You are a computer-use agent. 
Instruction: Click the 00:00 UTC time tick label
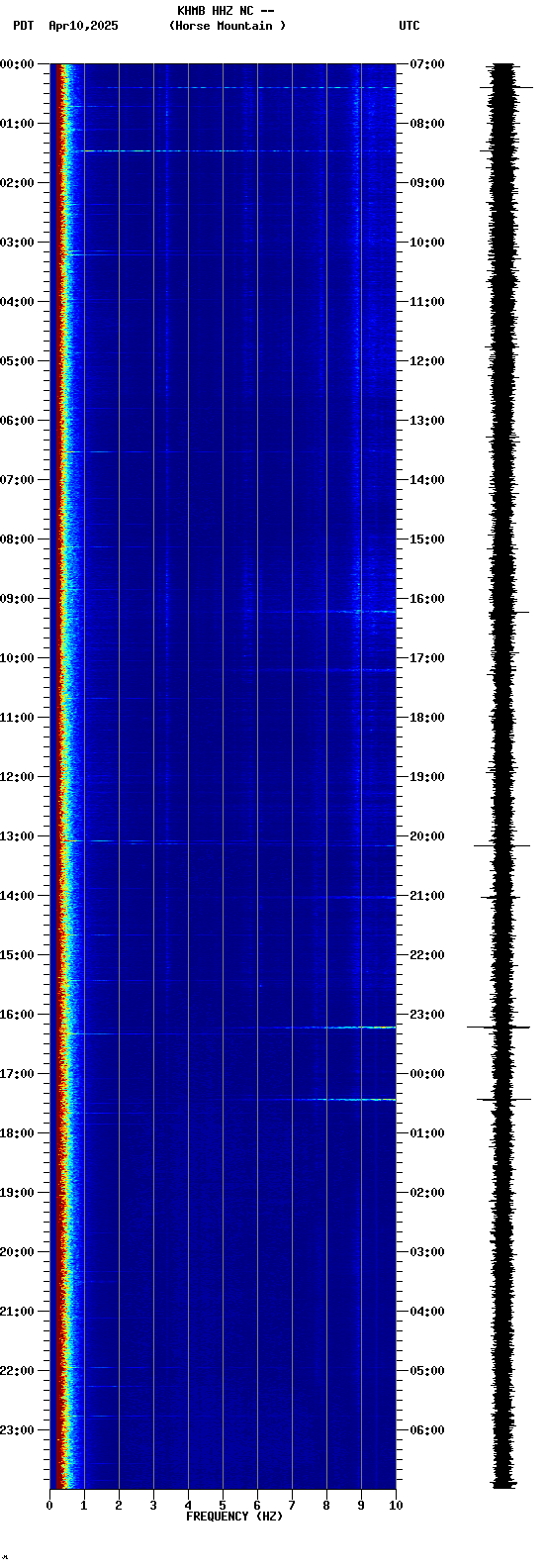[x=427, y=1074]
